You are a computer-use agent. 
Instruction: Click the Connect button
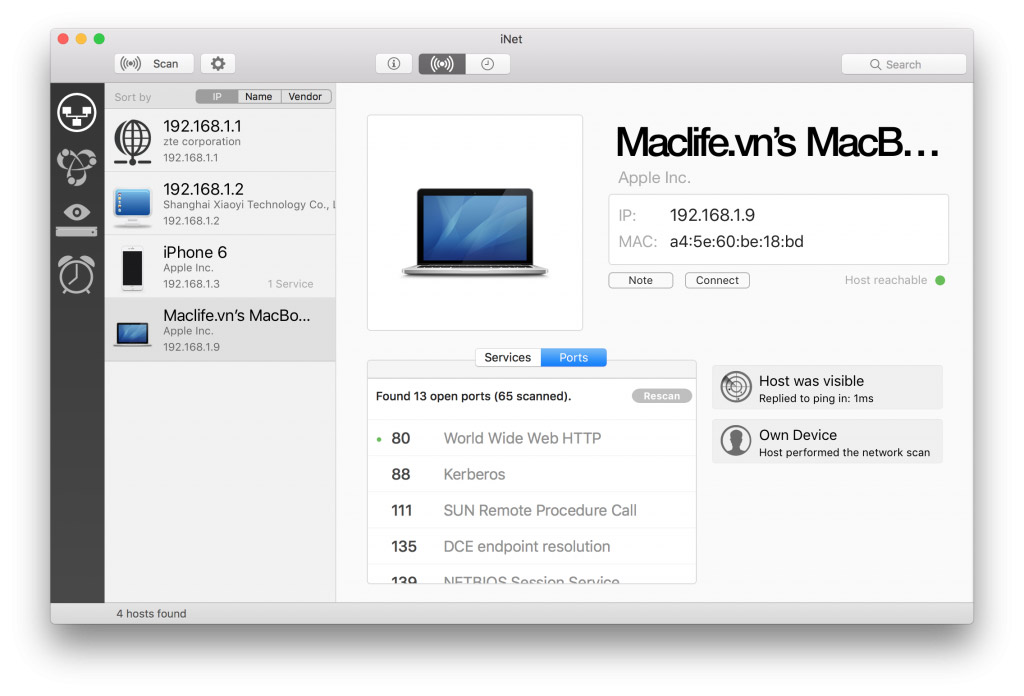pyautogui.click(x=717, y=280)
